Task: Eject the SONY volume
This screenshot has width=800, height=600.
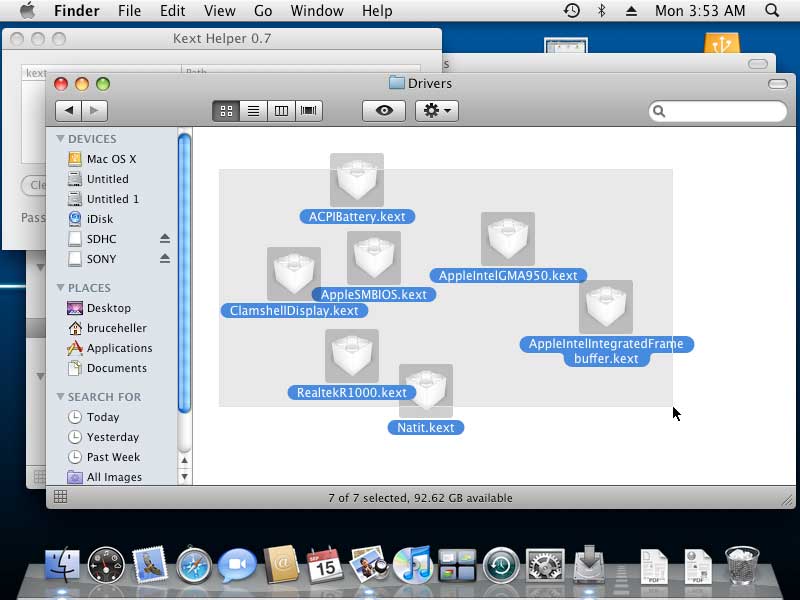Action: click(164, 258)
